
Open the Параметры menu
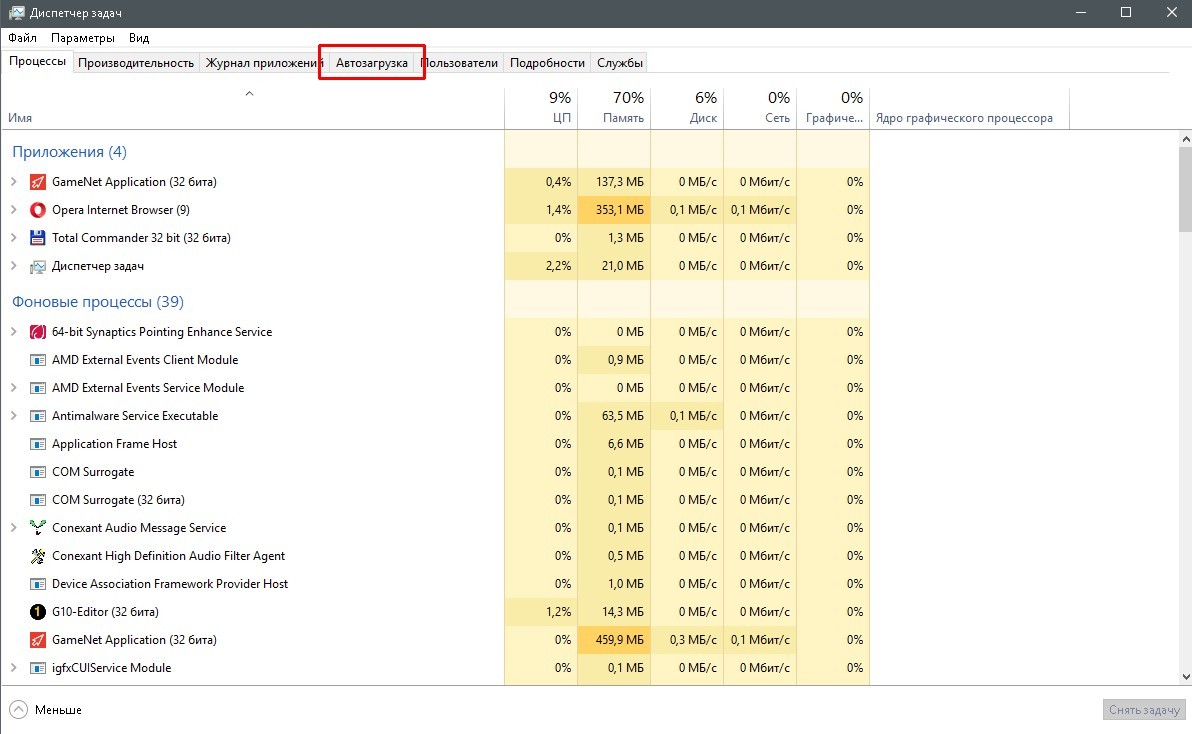click(x=83, y=38)
